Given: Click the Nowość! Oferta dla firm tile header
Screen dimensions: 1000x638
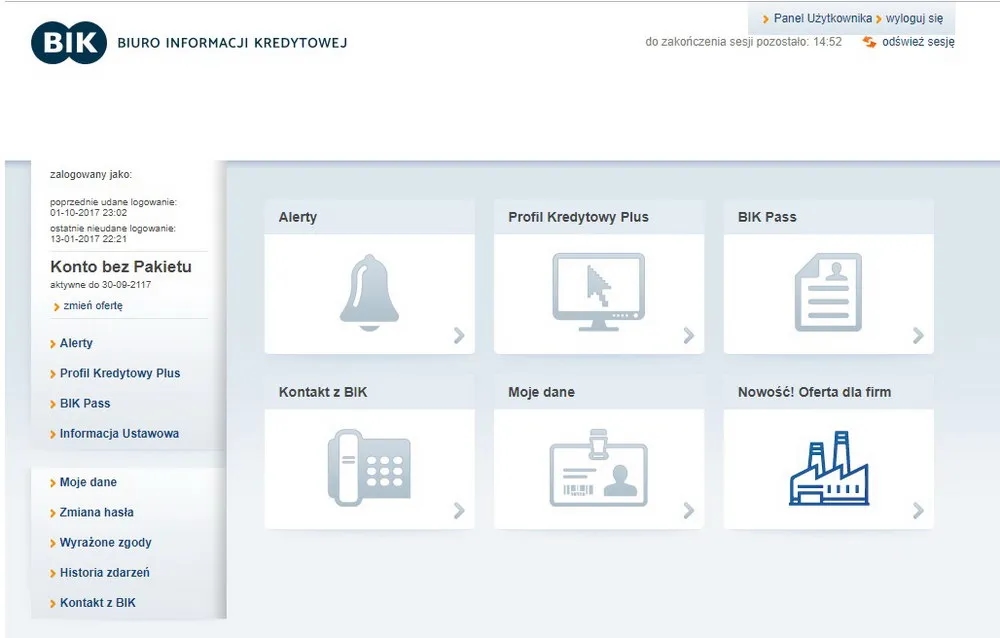Looking at the screenshot, I should (x=814, y=392).
